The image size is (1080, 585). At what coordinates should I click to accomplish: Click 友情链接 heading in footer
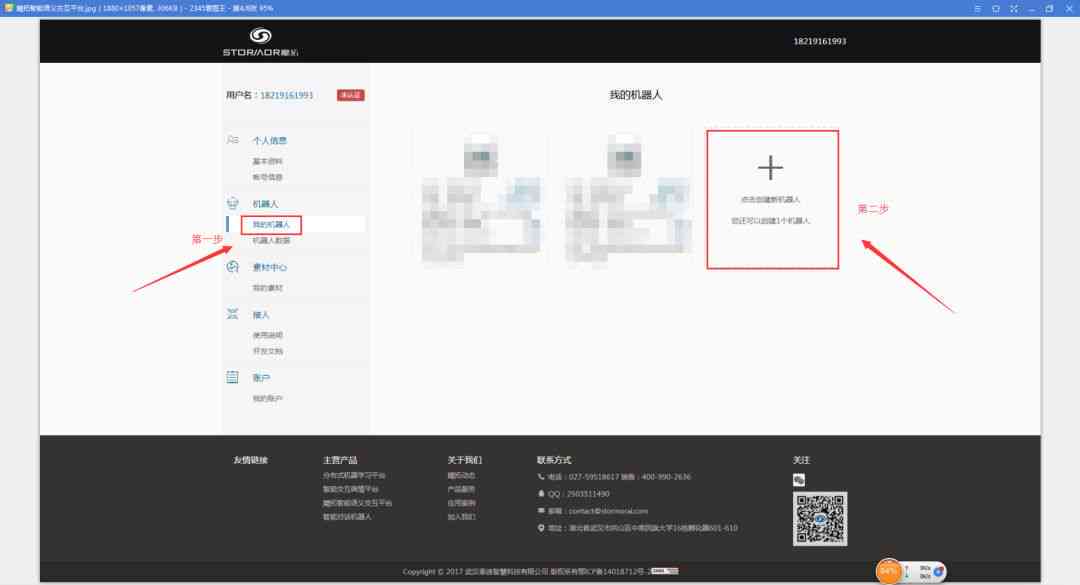click(x=250, y=460)
